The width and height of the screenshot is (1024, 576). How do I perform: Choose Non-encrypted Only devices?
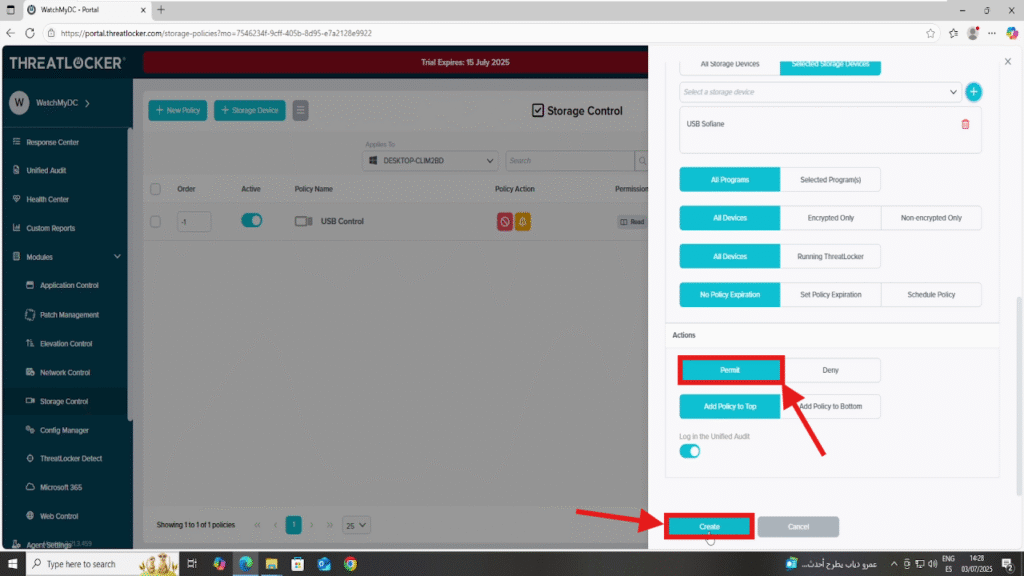coord(931,218)
